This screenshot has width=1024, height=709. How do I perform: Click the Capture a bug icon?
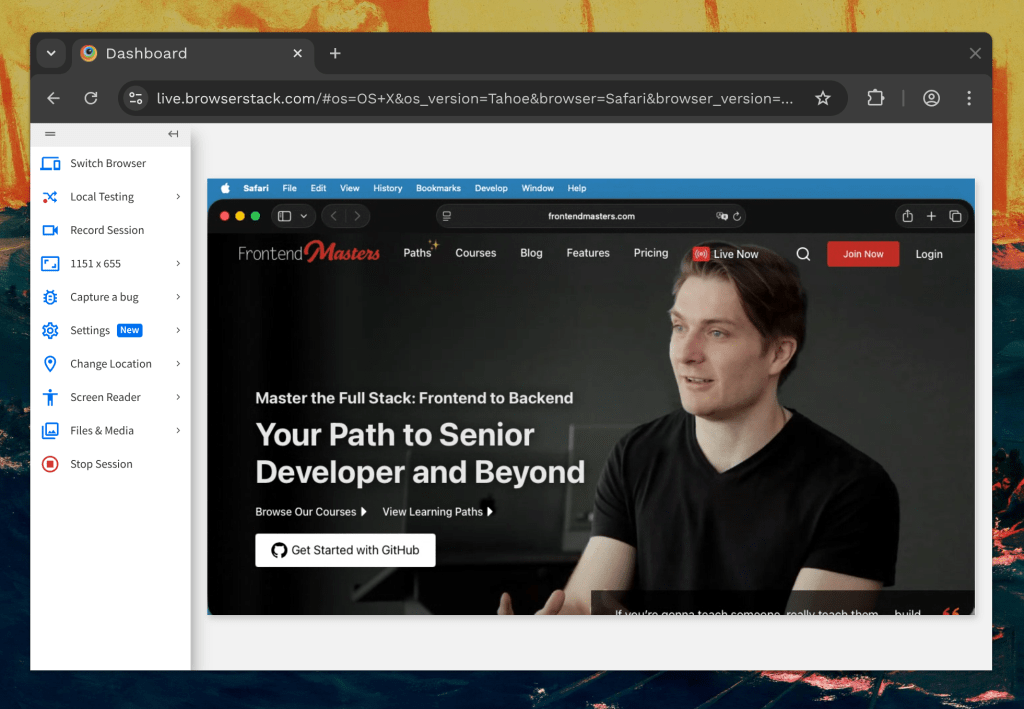tap(50, 297)
